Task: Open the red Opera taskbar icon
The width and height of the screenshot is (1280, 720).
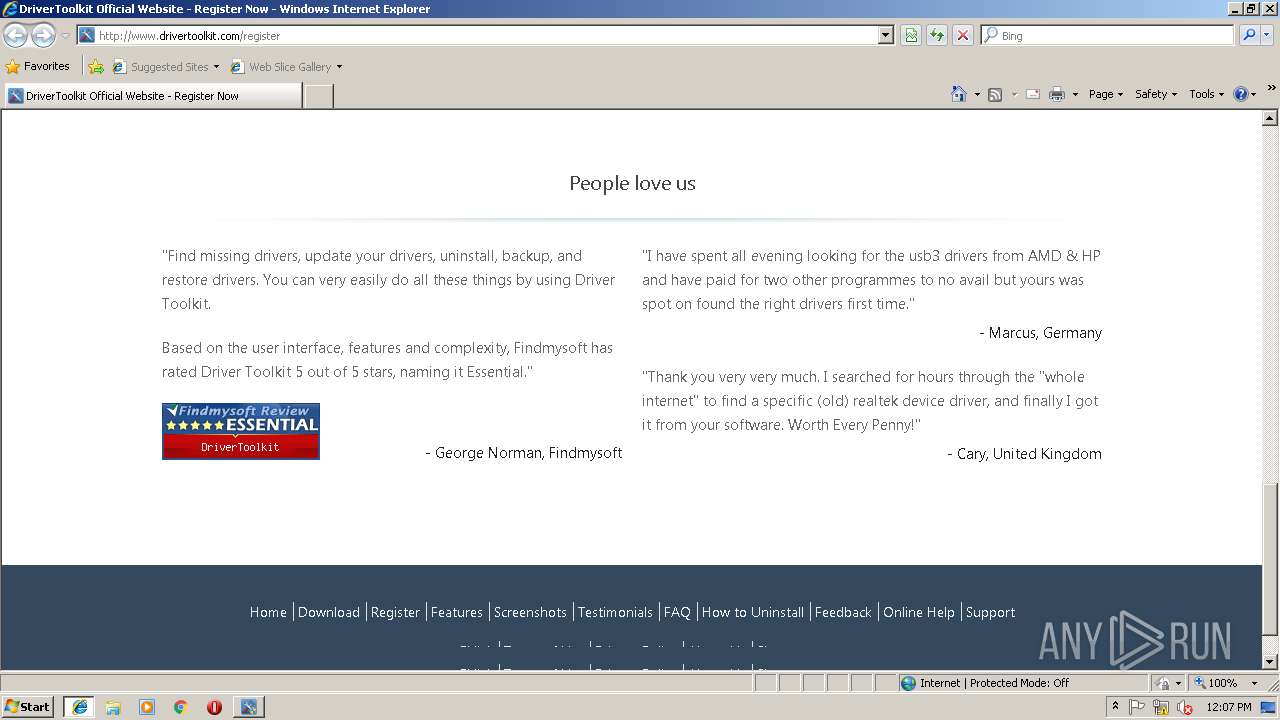Action: tap(214, 707)
